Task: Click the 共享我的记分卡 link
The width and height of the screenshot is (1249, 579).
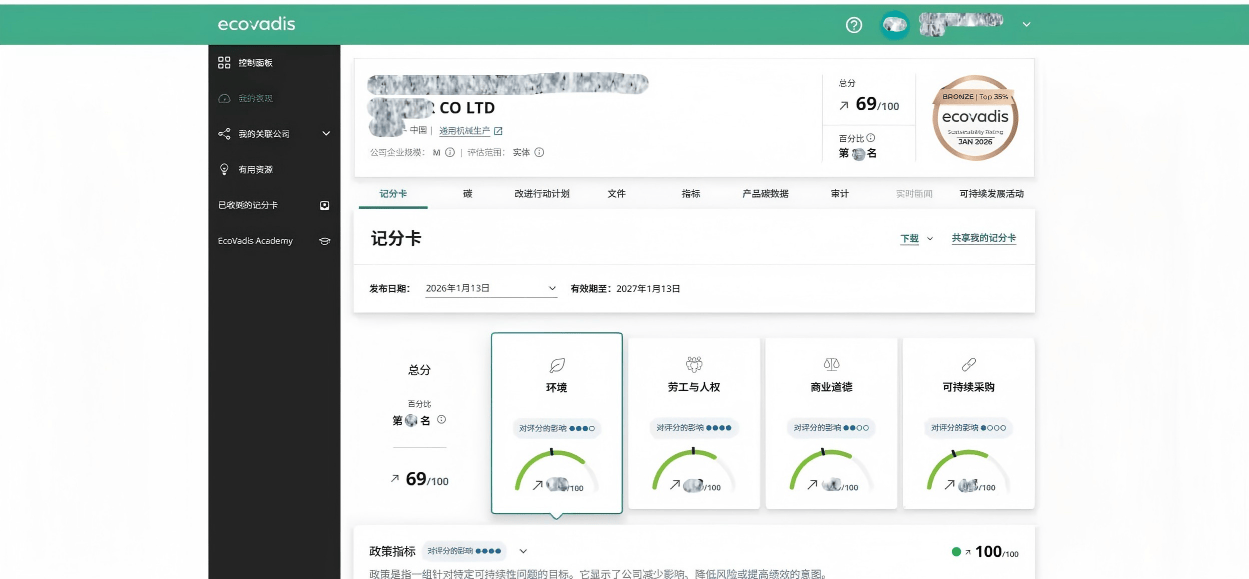Action: (x=983, y=239)
